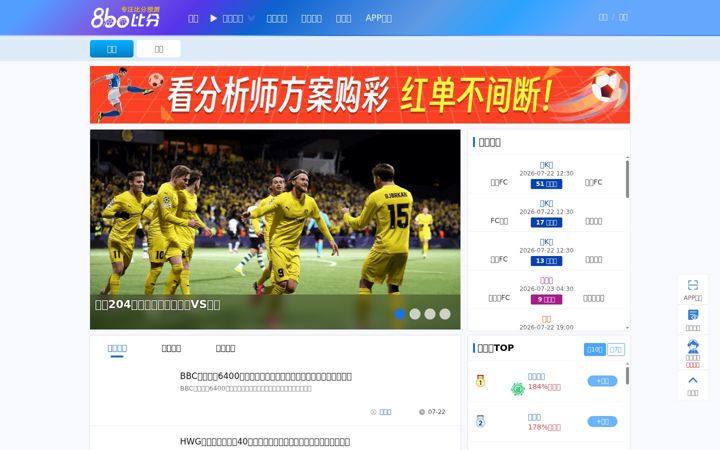The image size is (720, 450).
Task: Click the follow button in the 178% row
Action: coord(602,421)
